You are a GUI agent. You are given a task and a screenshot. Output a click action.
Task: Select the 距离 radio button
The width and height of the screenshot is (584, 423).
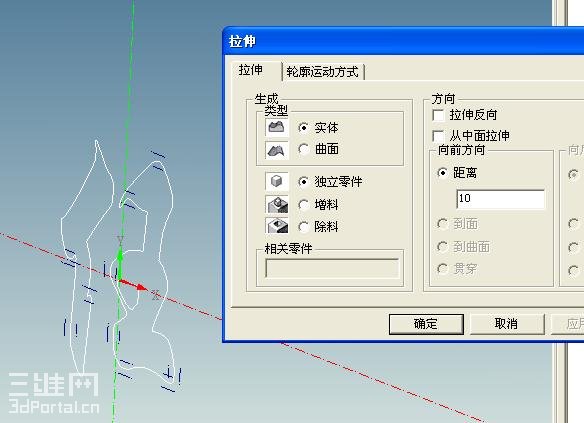(x=442, y=173)
